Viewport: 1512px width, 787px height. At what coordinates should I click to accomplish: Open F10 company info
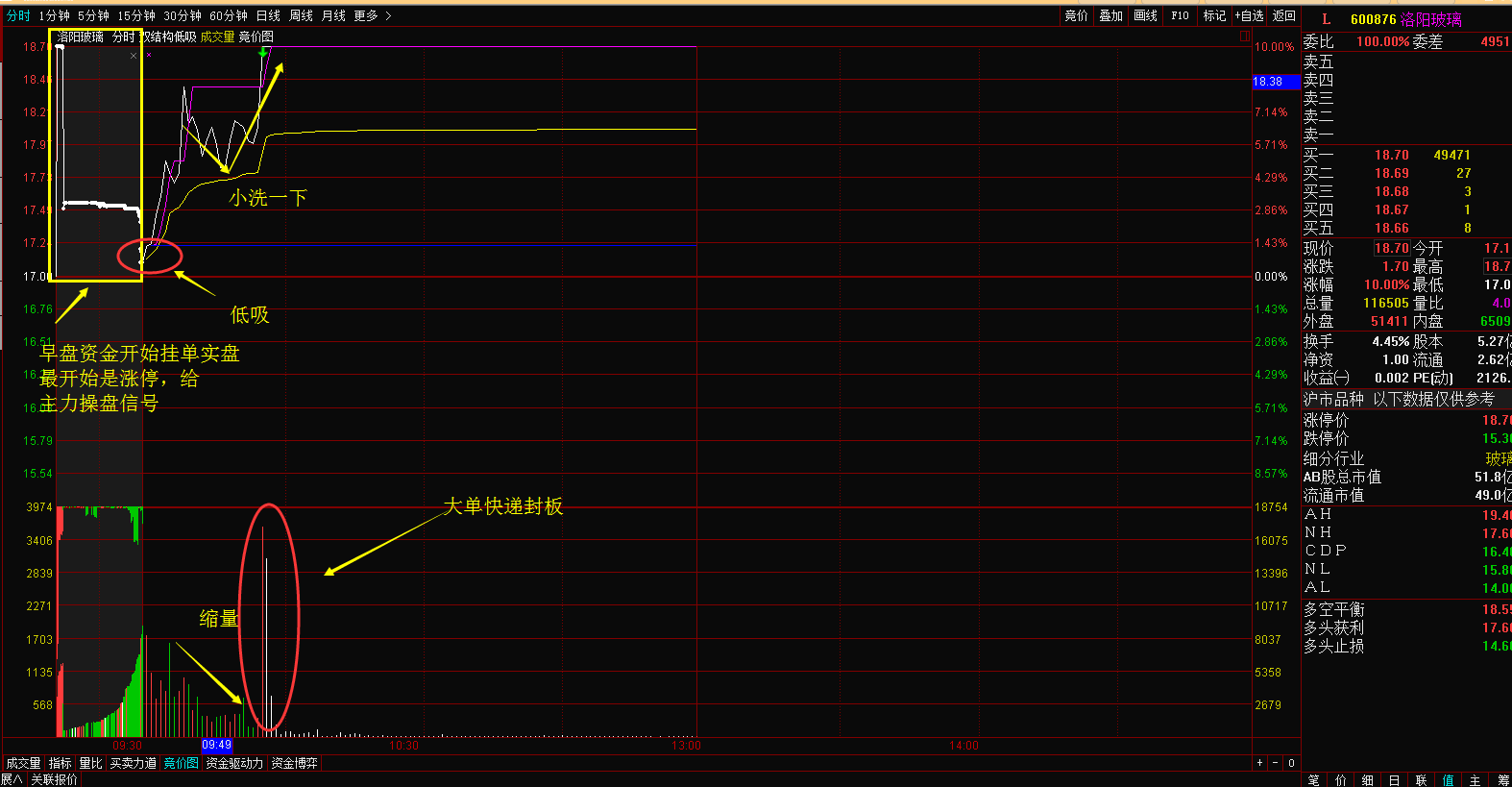[1181, 15]
